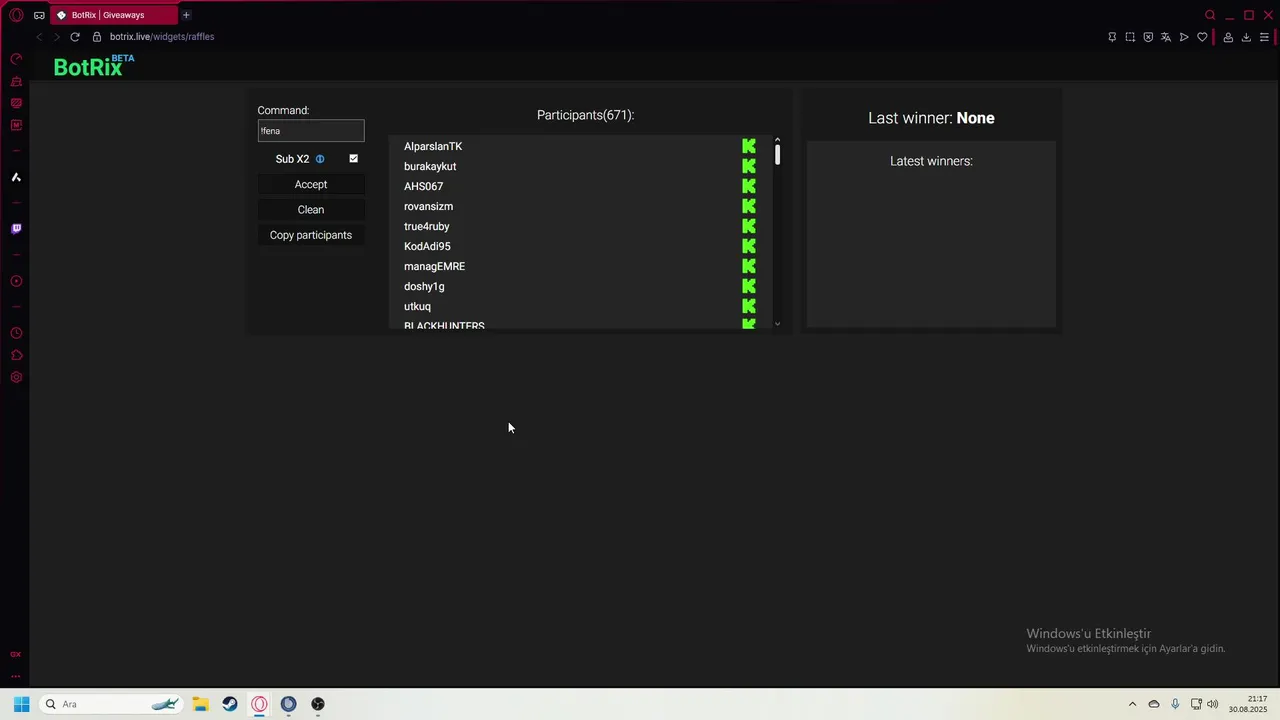Click the participants list scrollbar thumb

click(x=777, y=155)
